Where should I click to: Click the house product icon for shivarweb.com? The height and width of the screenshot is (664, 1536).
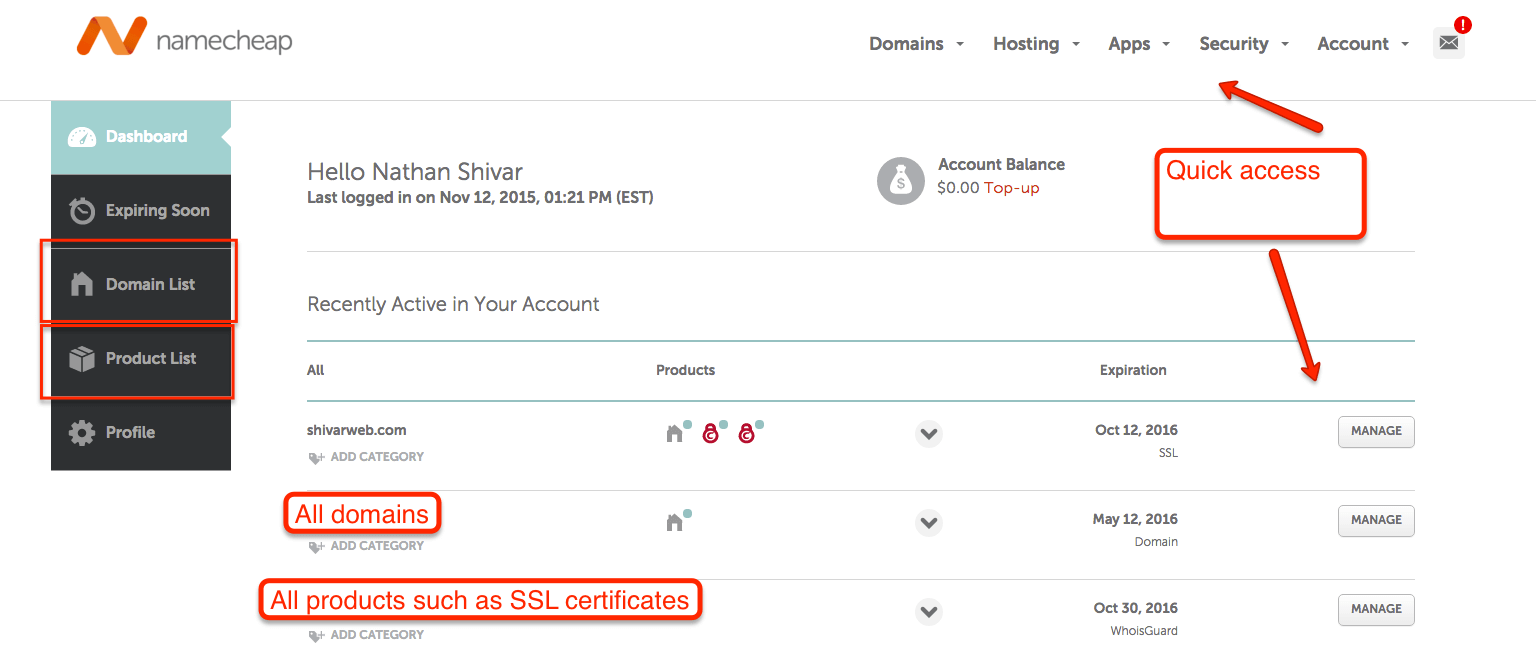pyautogui.click(x=675, y=433)
